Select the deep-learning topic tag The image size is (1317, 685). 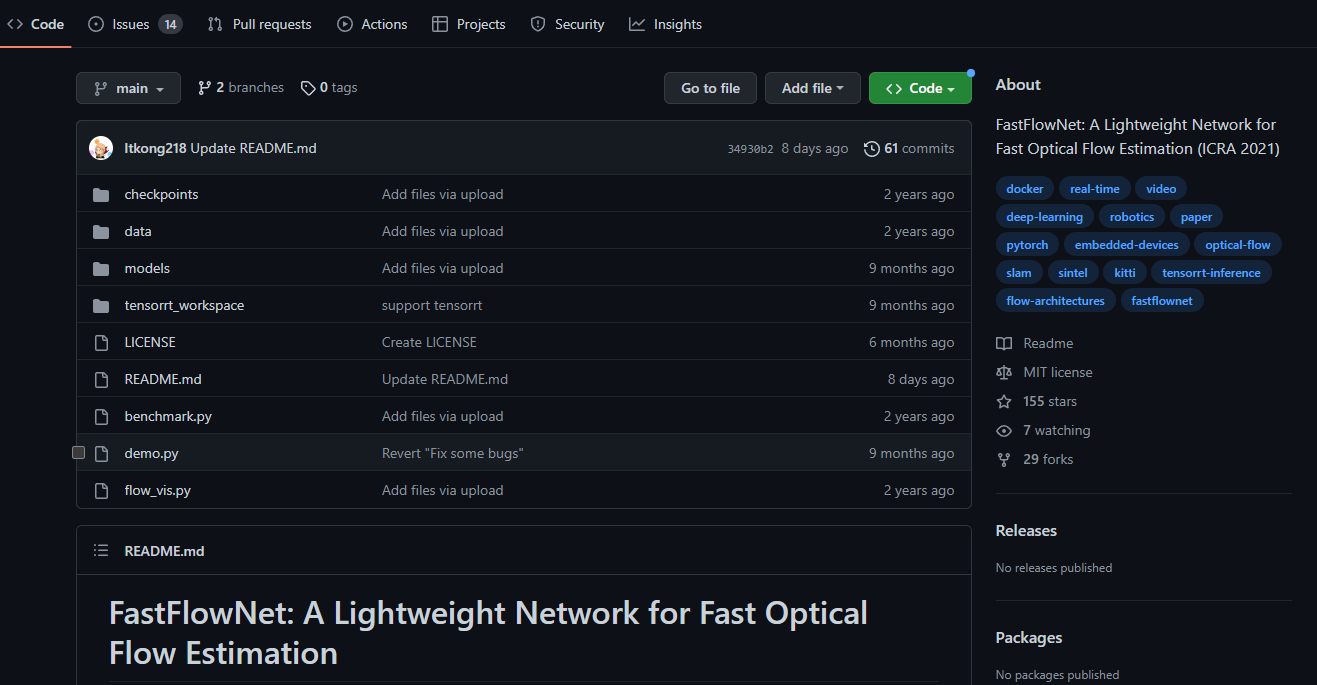click(1045, 216)
